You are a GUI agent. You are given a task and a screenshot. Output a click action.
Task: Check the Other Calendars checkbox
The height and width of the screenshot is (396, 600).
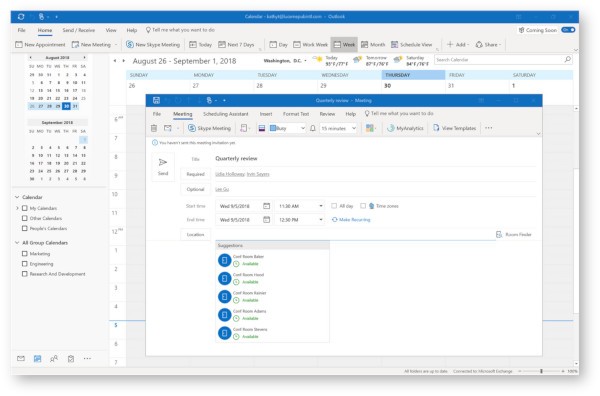(x=25, y=218)
